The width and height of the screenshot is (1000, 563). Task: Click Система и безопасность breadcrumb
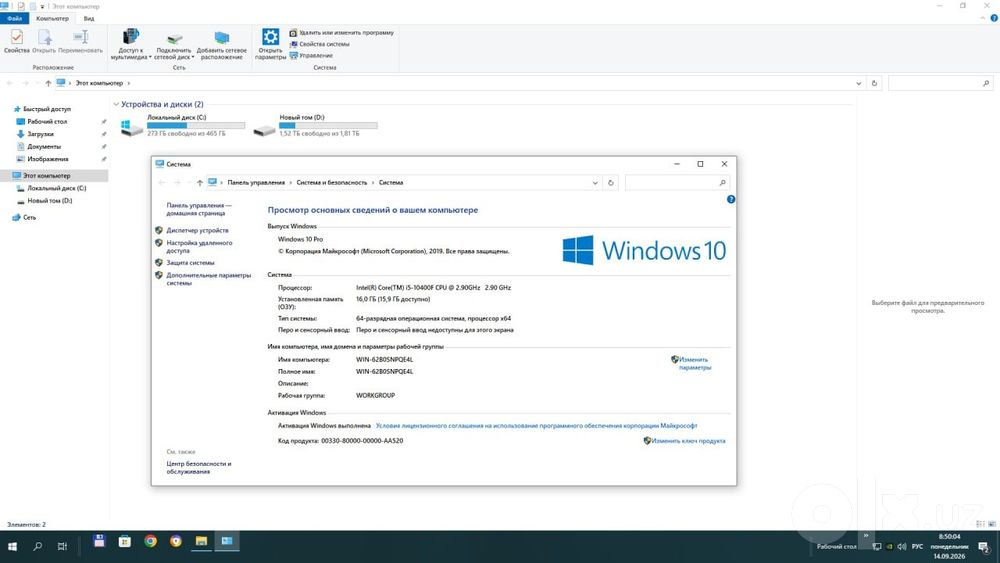(332, 182)
